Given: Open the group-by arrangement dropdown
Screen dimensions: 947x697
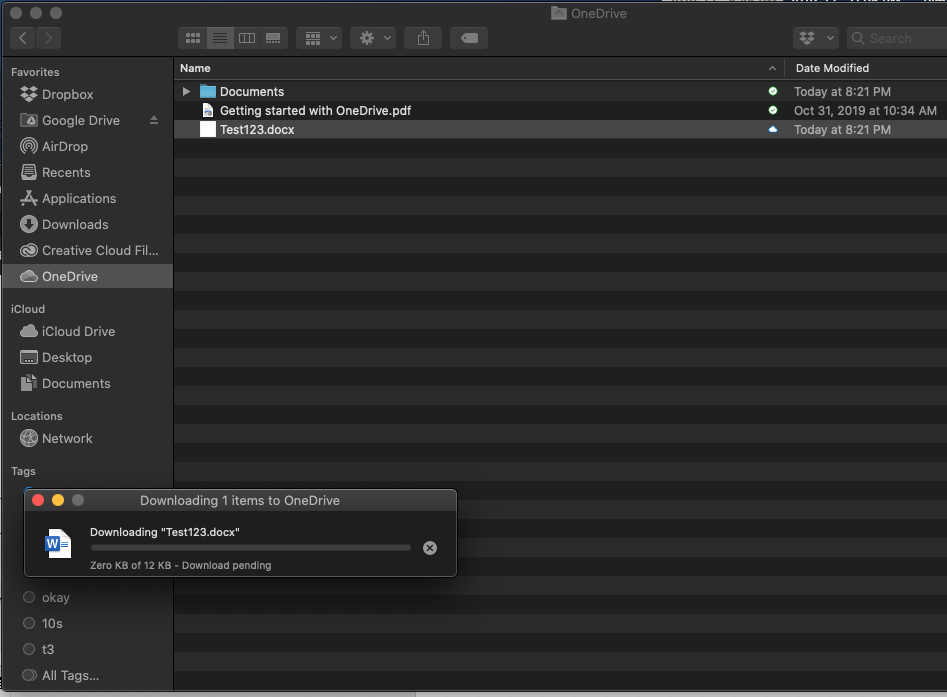Looking at the screenshot, I should pyautogui.click(x=319, y=38).
